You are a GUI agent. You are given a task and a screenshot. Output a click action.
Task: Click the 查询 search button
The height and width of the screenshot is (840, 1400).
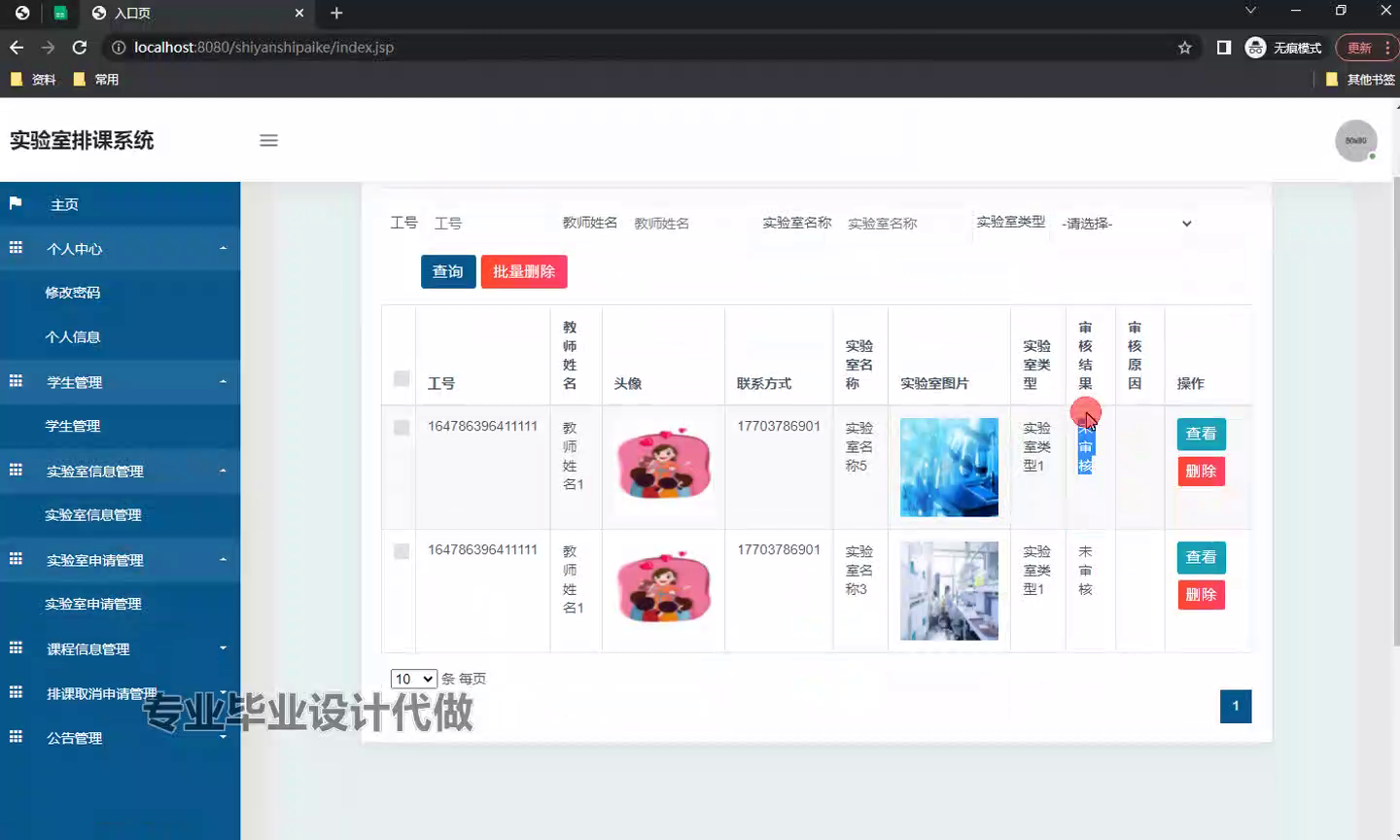pos(448,271)
